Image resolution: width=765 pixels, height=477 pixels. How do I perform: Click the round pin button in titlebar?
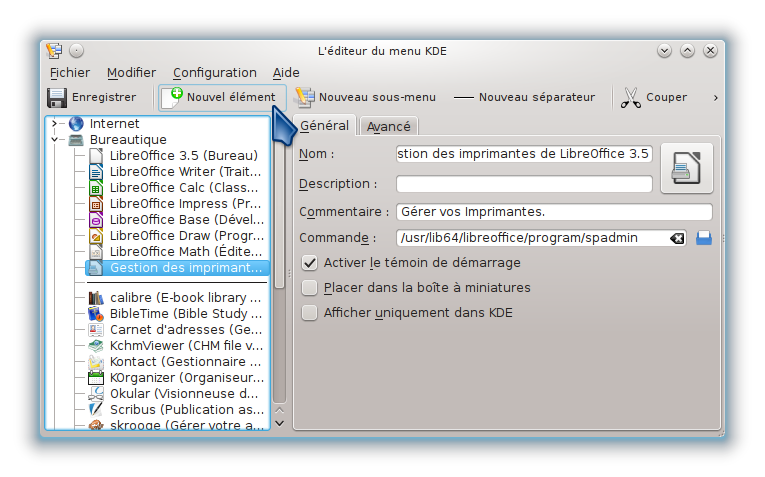tap(77, 50)
